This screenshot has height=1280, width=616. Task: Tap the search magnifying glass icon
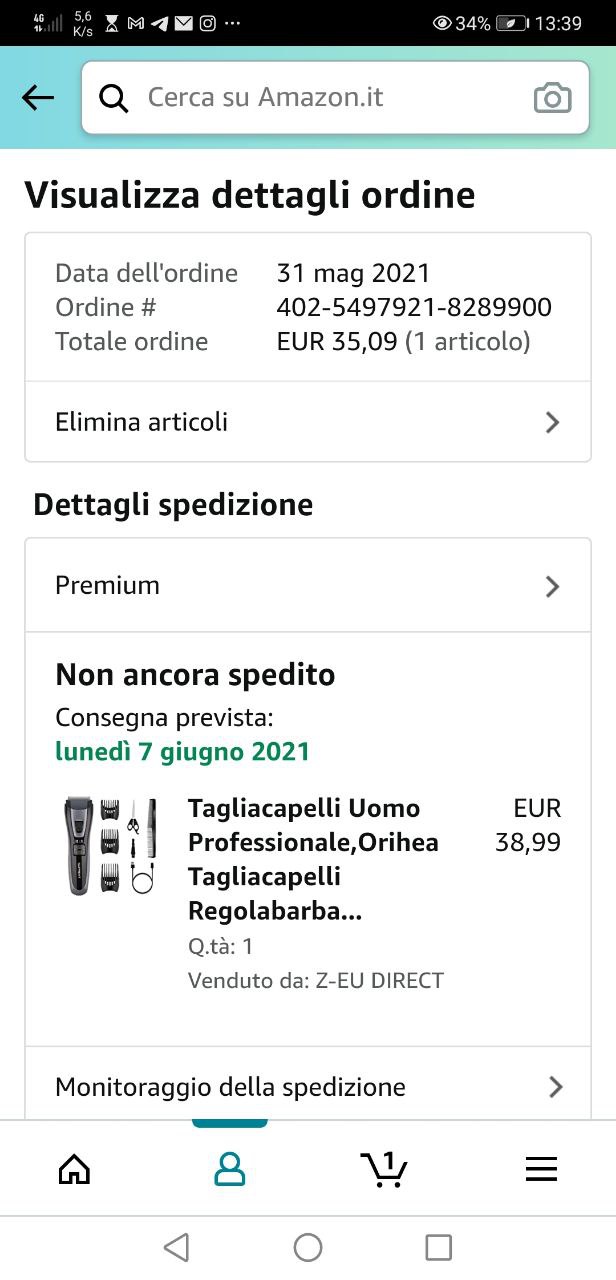pyautogui.click(x=115, y=97)
